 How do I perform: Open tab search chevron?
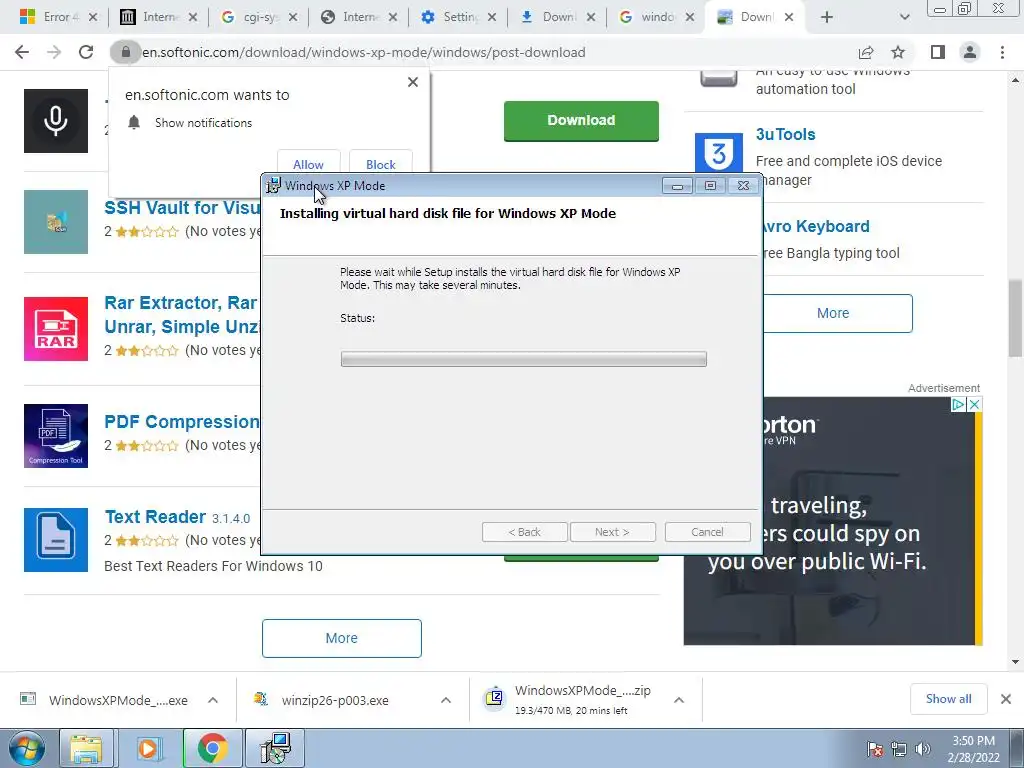(904, 18)
